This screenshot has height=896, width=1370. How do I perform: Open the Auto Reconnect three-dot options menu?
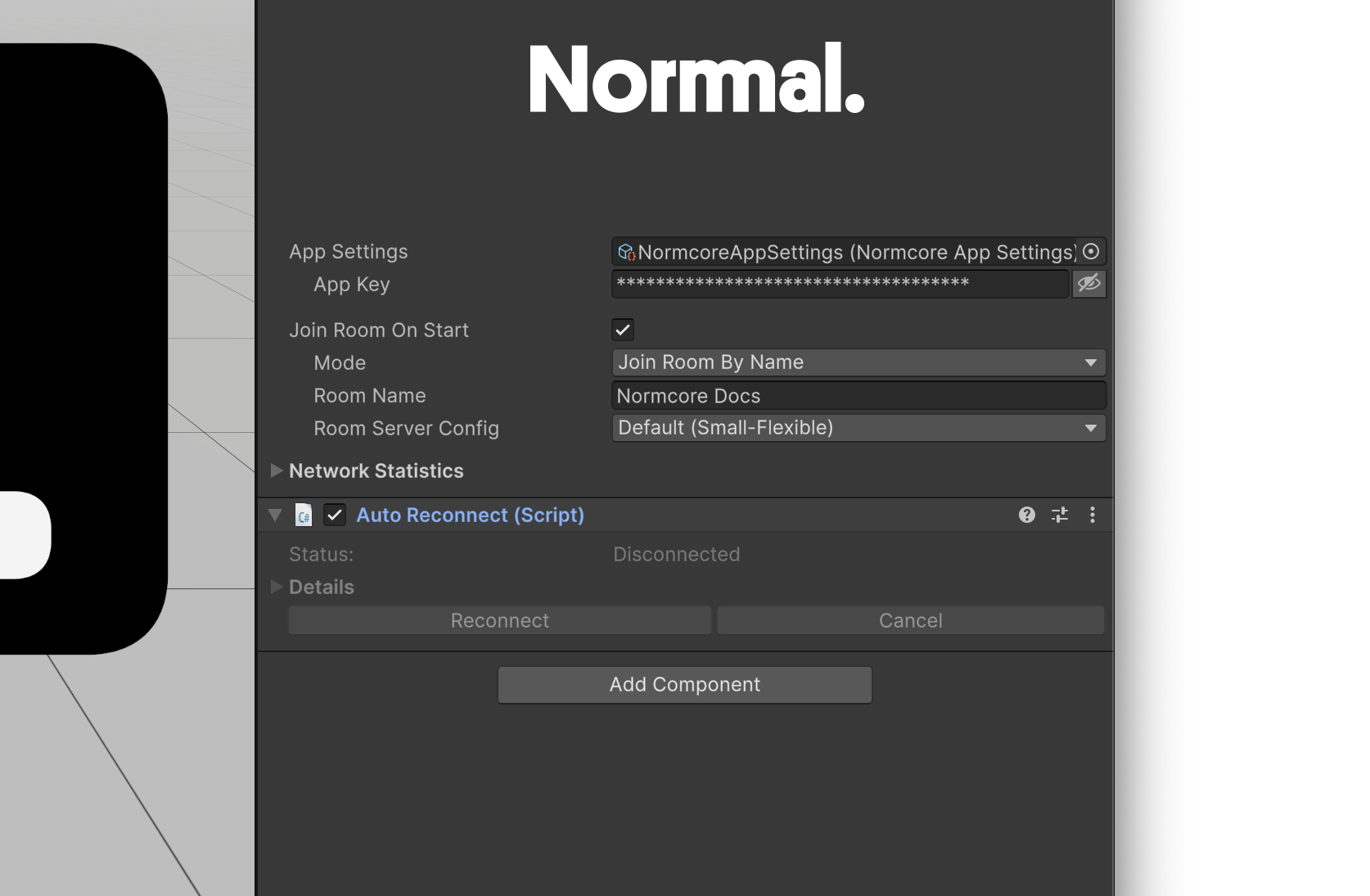point(1093,515)
